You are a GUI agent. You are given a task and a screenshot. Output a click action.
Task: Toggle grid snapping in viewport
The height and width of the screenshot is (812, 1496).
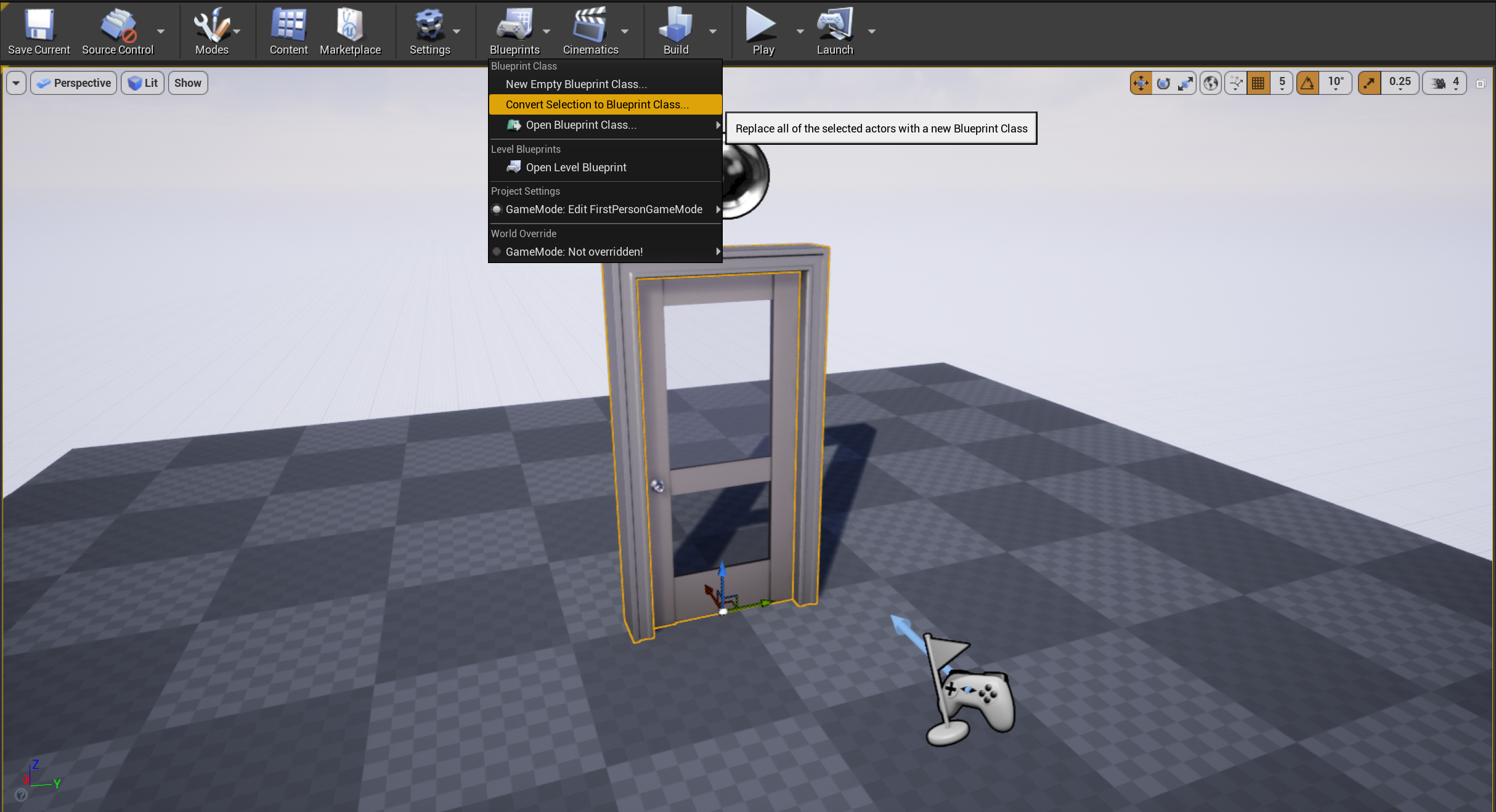[1258, 83]
